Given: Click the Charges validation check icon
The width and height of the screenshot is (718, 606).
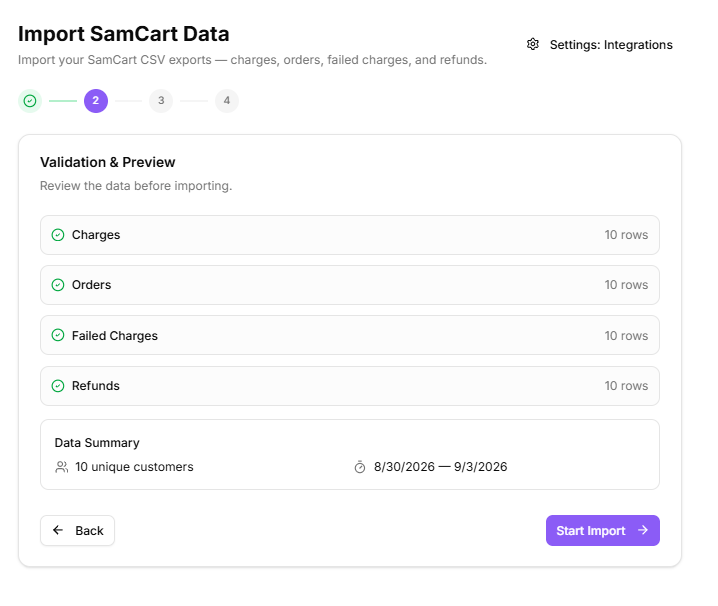Looking at the screenshot, I should click(58, 235).
